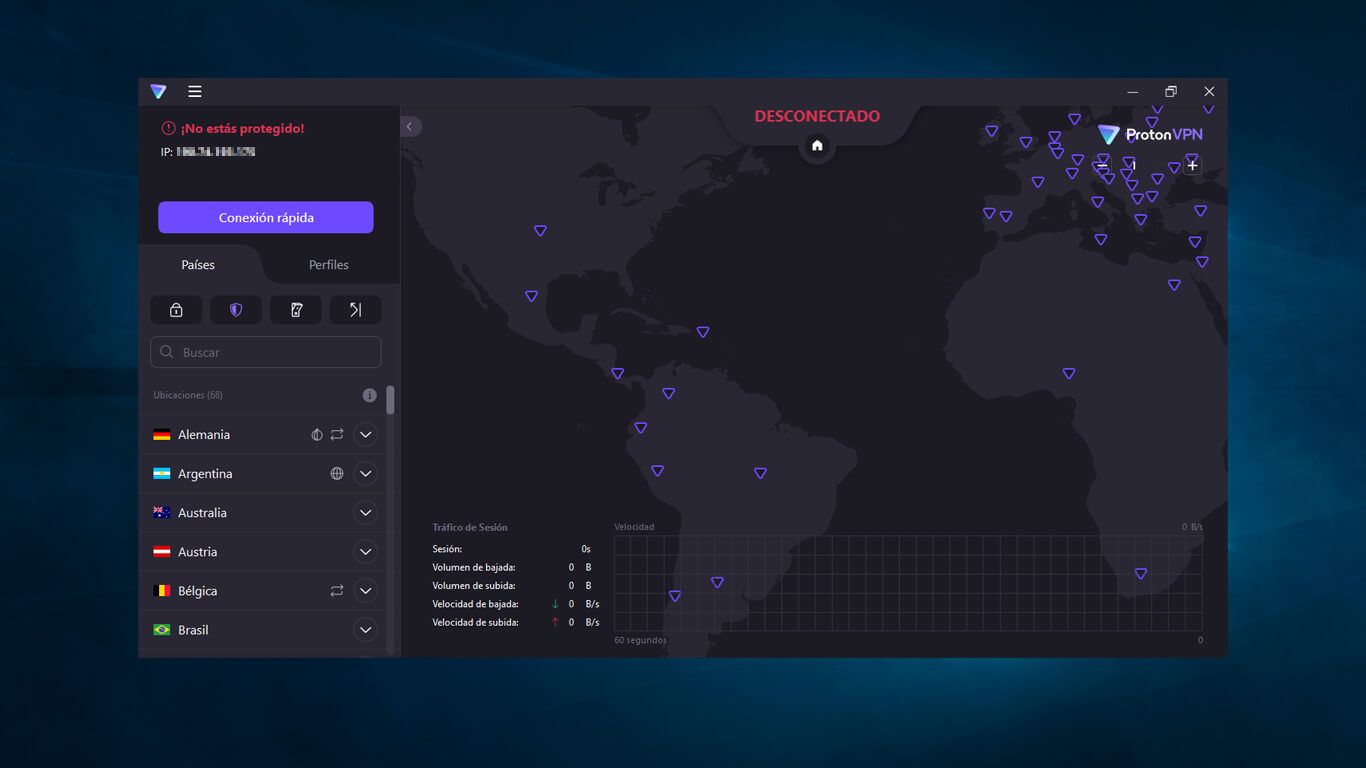Click the home marker under DESCONECTADO

[x=817, y=146]
